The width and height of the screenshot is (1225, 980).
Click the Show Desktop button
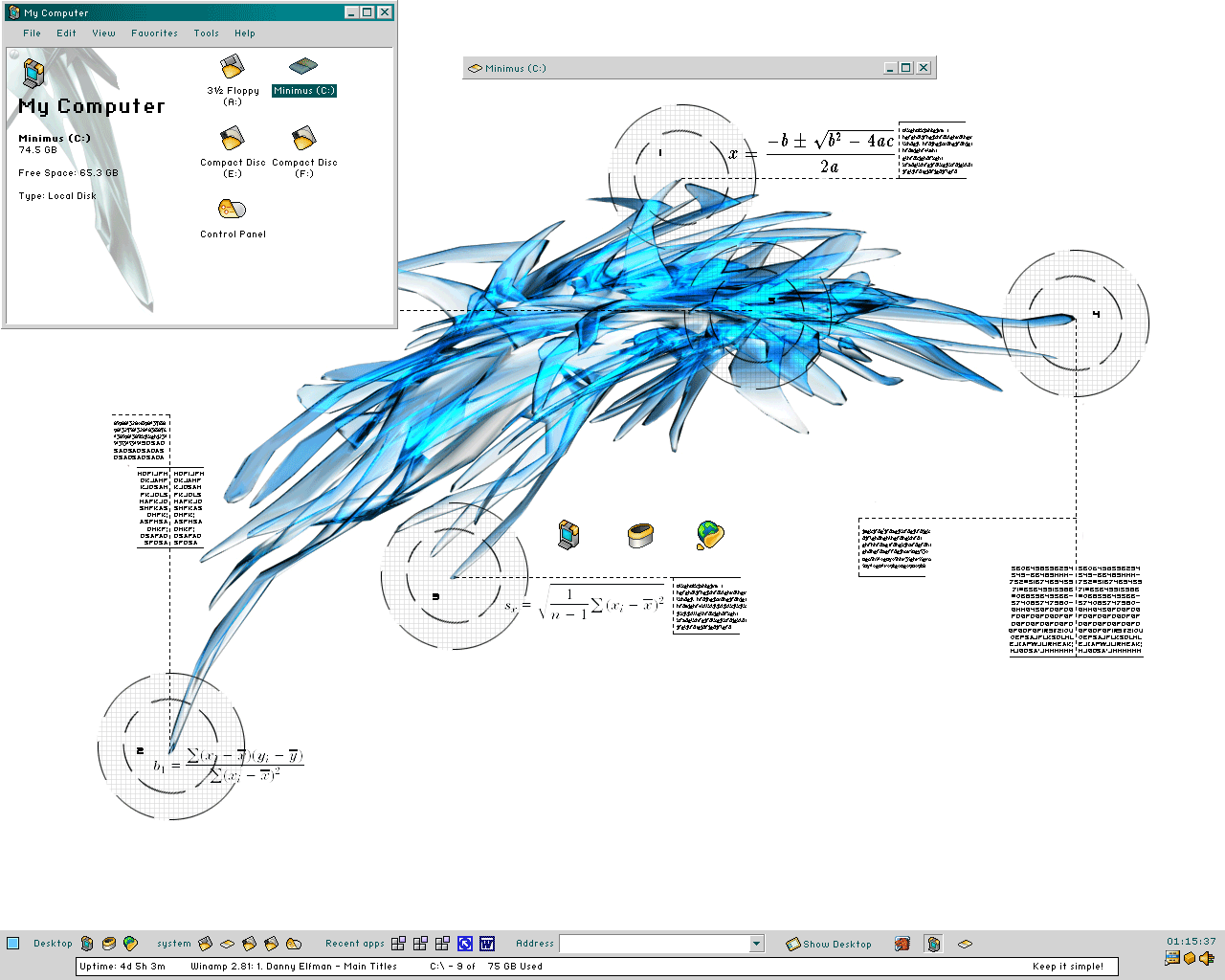click(829, 944)
